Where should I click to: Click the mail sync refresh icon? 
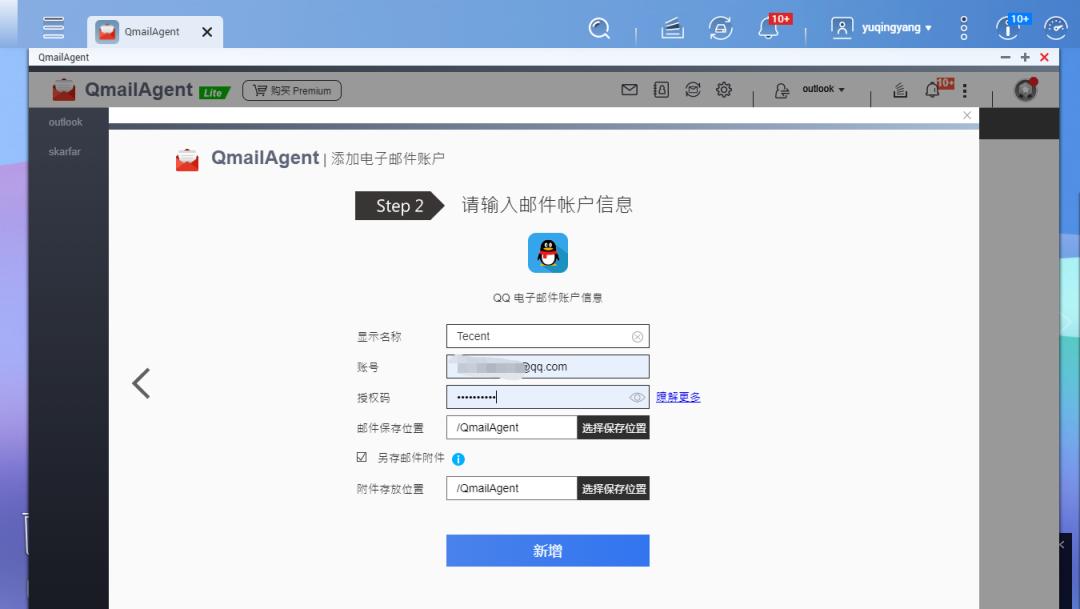692,89
